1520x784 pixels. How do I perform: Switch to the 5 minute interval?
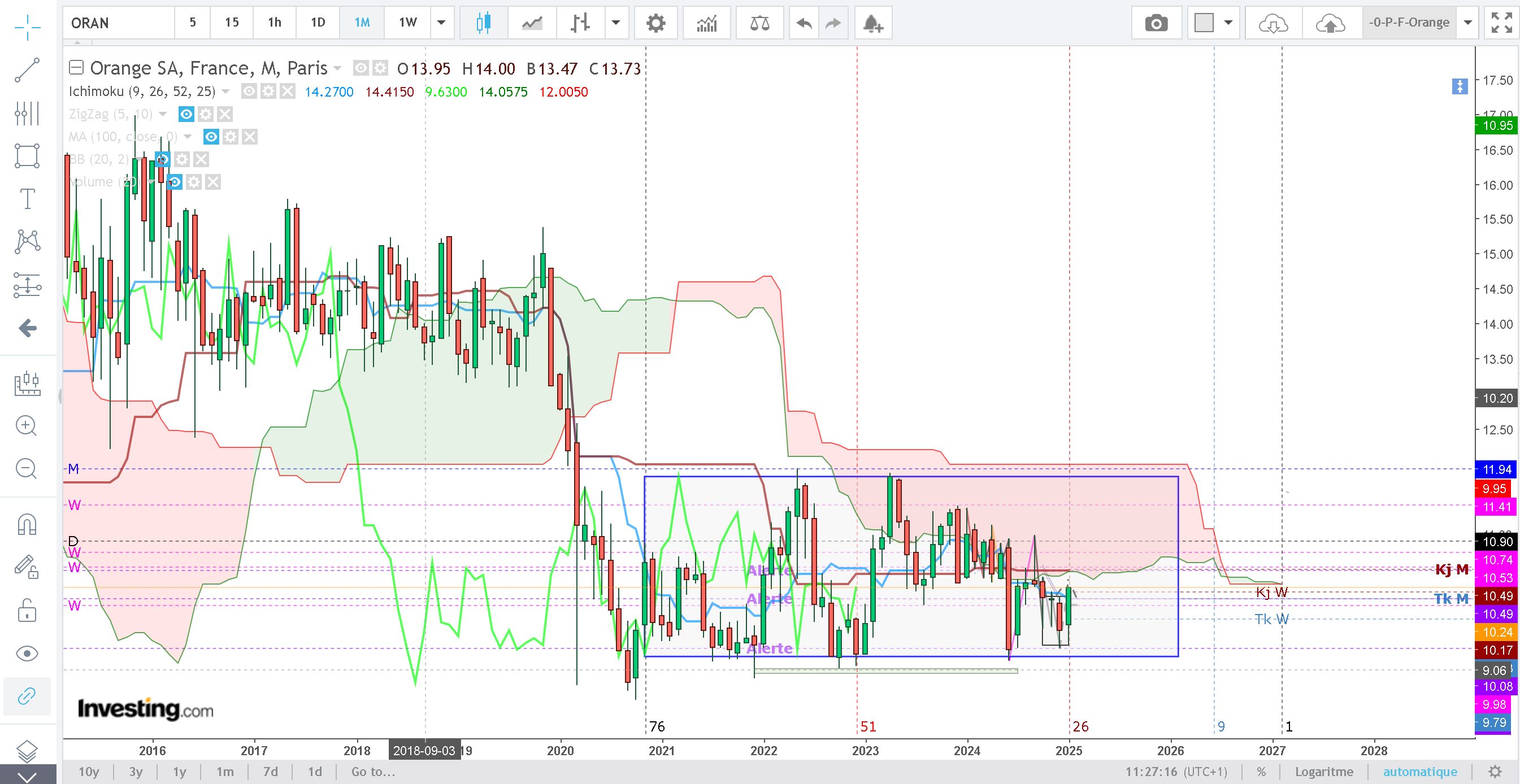[192, 23]
